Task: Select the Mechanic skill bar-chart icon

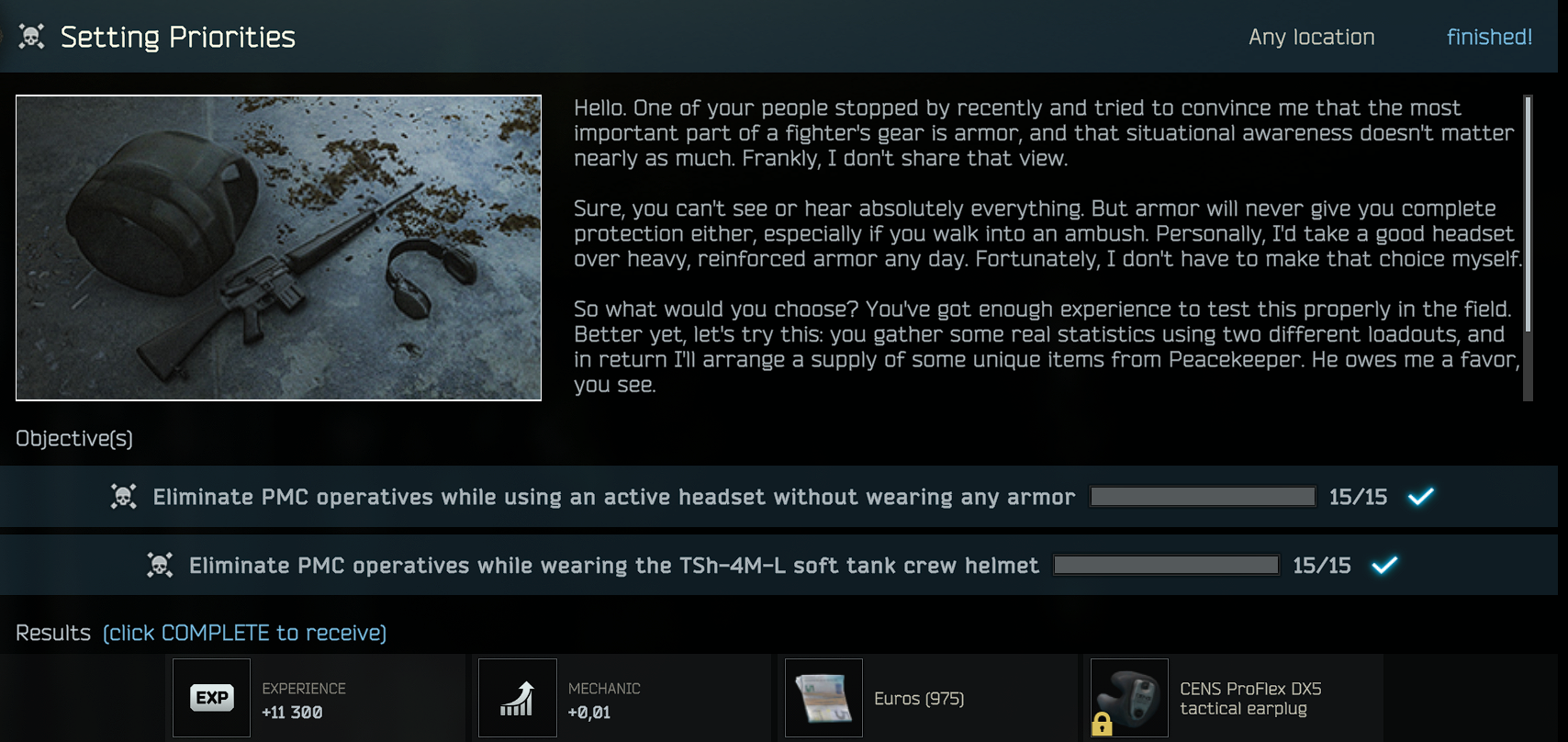Action: pos(518,698)
